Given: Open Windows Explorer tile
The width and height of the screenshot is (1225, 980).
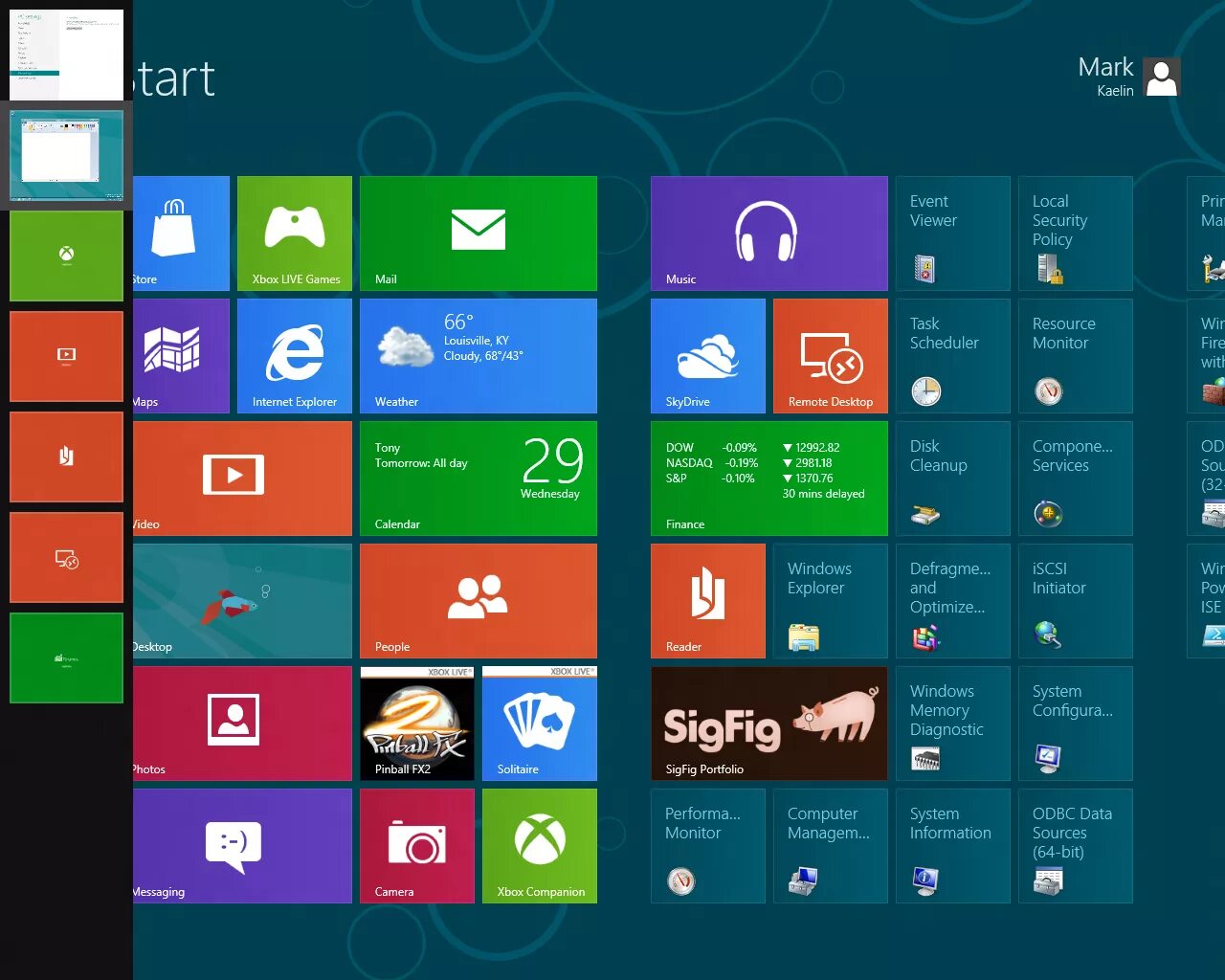Looking at the screenshot, I should [831, 601].
